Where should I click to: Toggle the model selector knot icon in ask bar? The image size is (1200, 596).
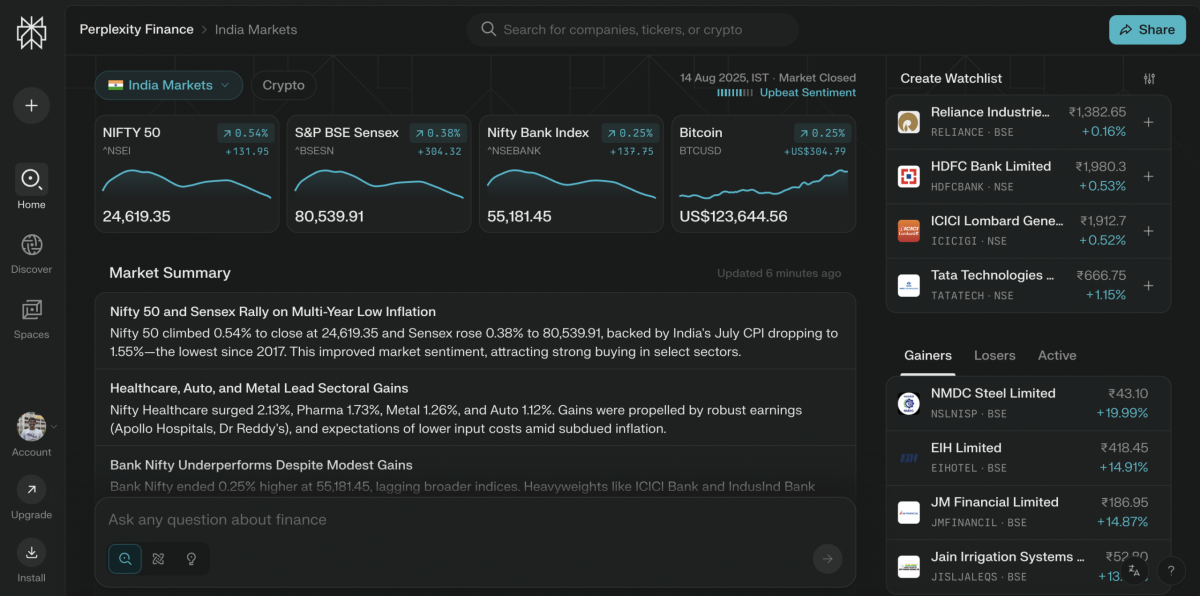(158, 559)
